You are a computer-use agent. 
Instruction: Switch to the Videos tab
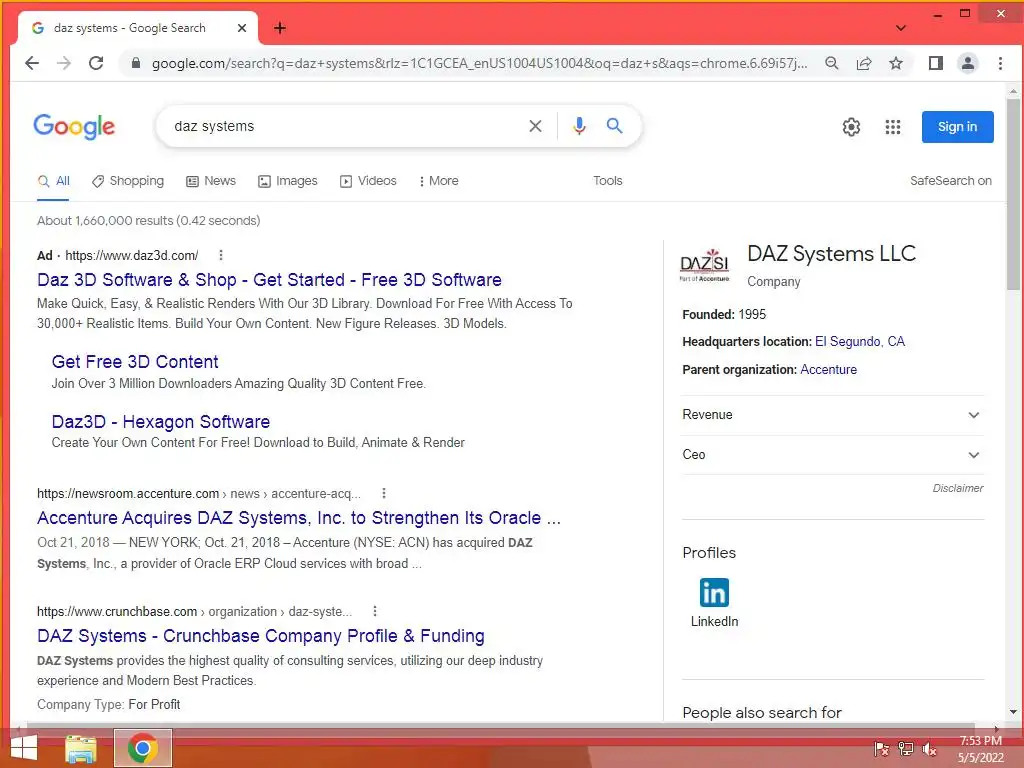pyautogui.click(x=368, y=181)
